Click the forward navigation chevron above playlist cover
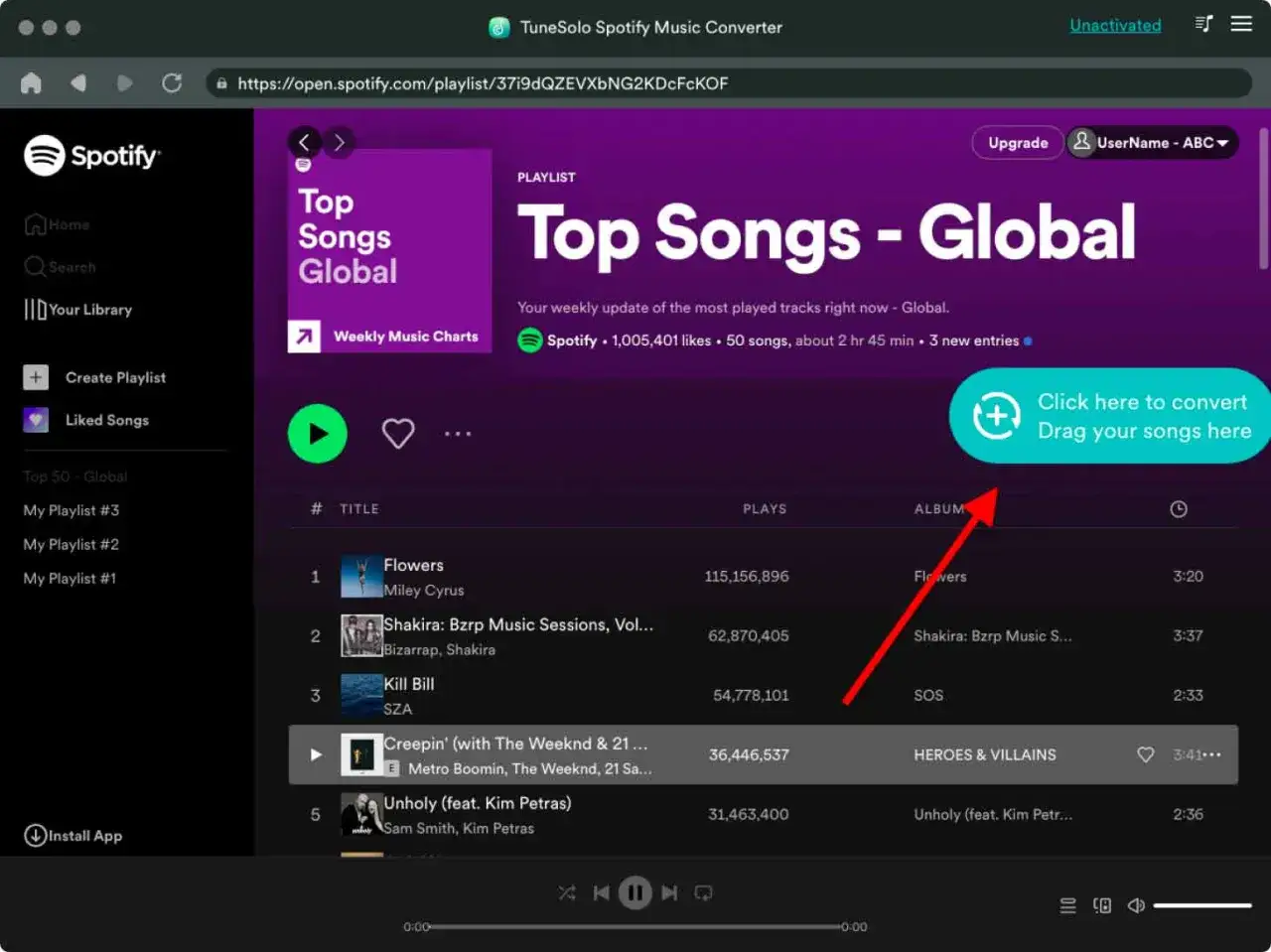This screenshot has height=952, width=1271. (x=339, y=142)
